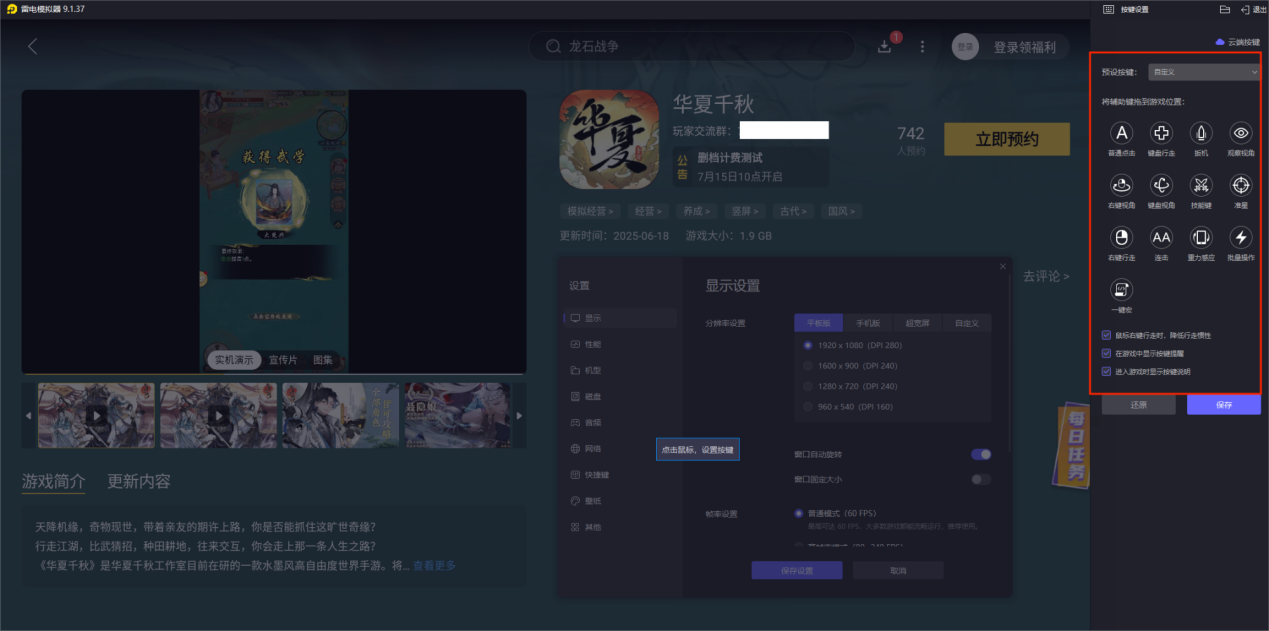Close the settings dialog with the X

pyautogui.click(x=1003, y=266)
